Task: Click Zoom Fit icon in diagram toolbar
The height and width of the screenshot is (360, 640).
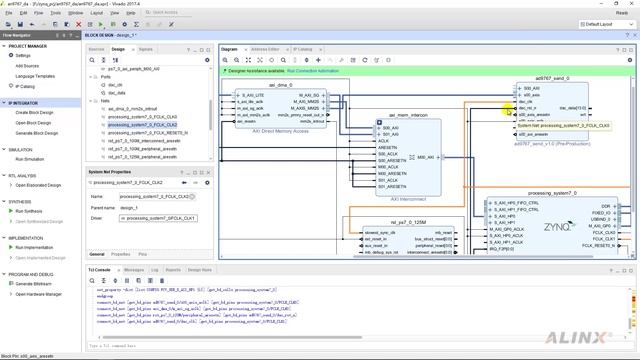Action: pyautogui.click(x=248, y=60)
